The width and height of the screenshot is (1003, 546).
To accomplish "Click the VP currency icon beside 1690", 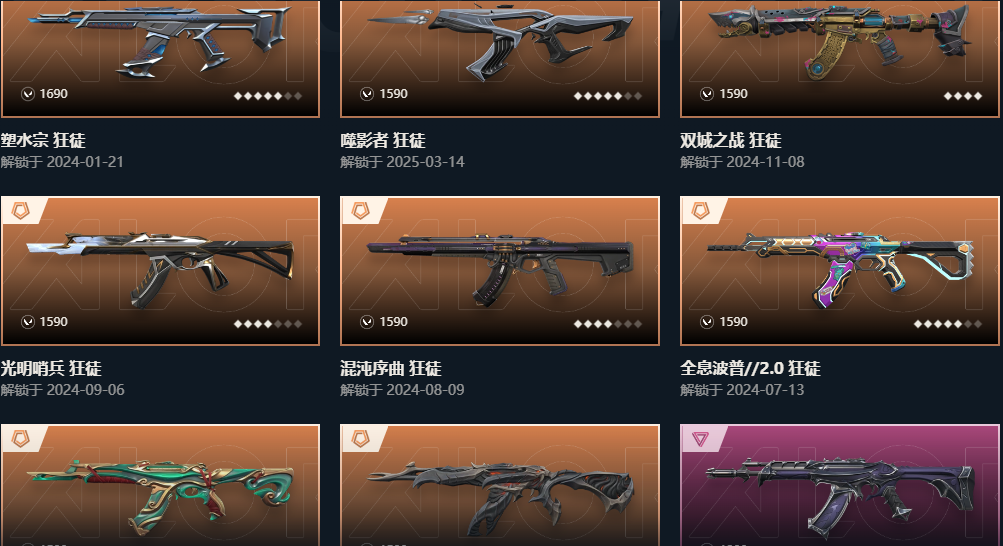I will point(28,94).
